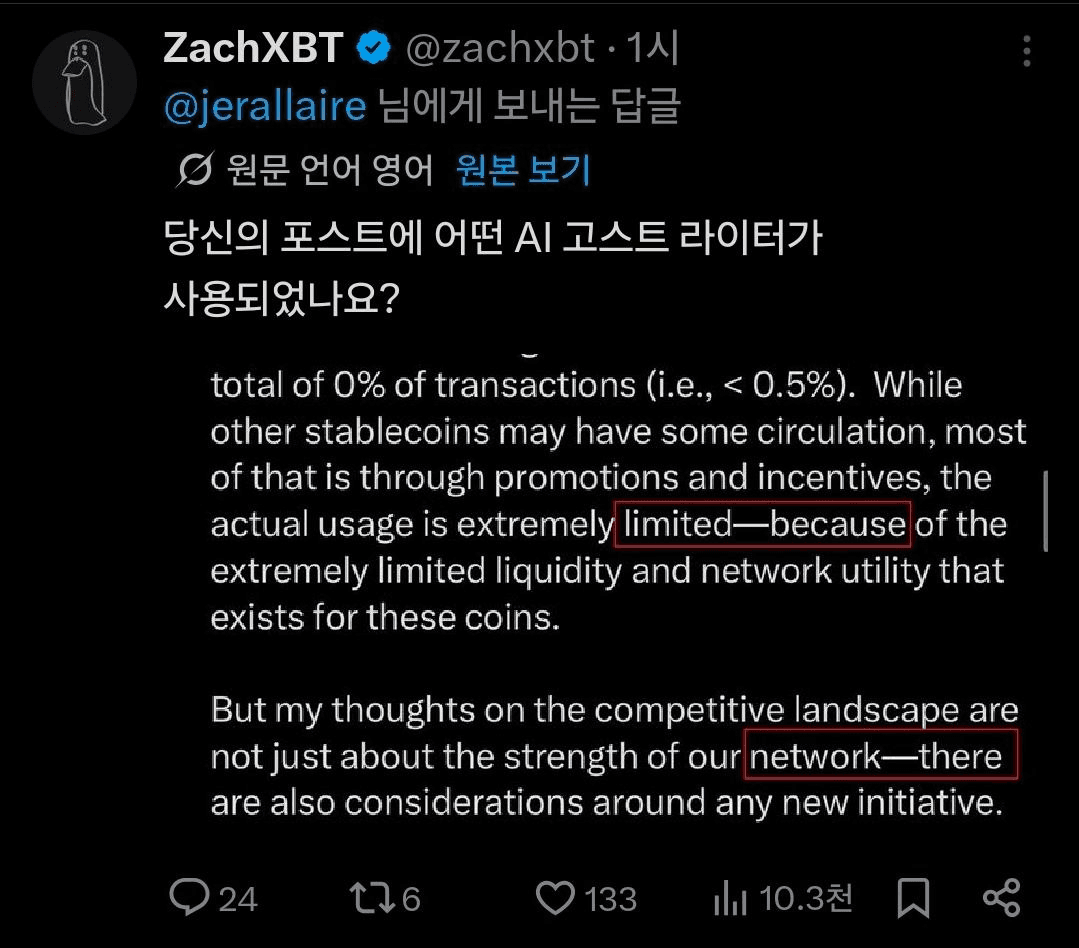The width and height of the screenshot is (1079, 948).
Task: Click the retweet arrows icon
Action: click(x=372, y=898)
